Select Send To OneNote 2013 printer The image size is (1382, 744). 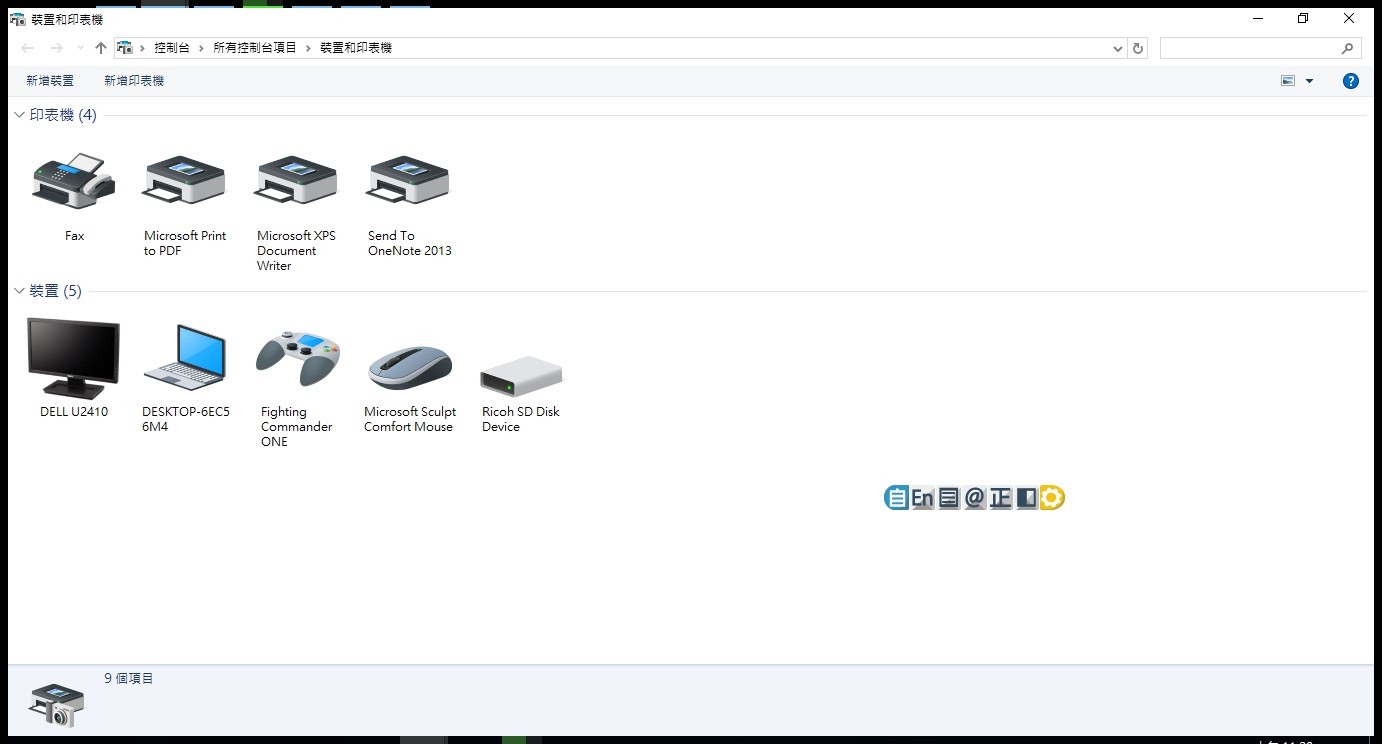click(x=409, y=182)
